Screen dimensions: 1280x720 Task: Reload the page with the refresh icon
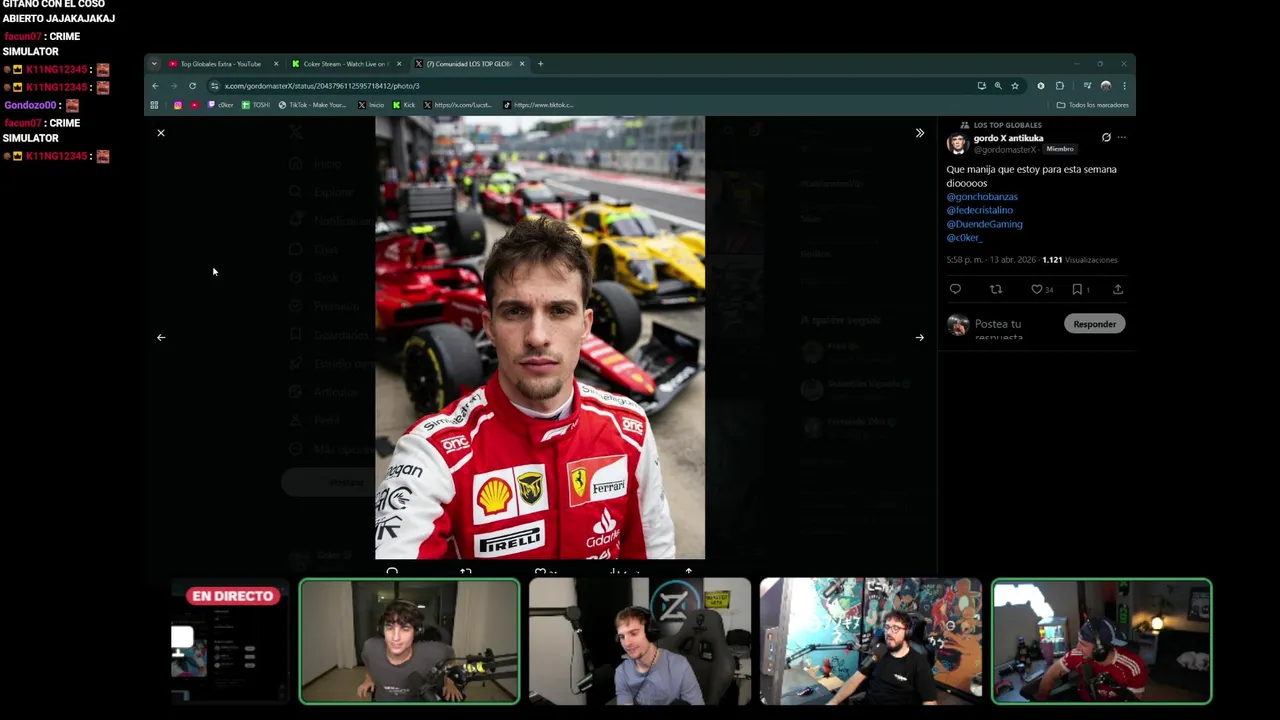pyautogui.click(x=193, y=86)
